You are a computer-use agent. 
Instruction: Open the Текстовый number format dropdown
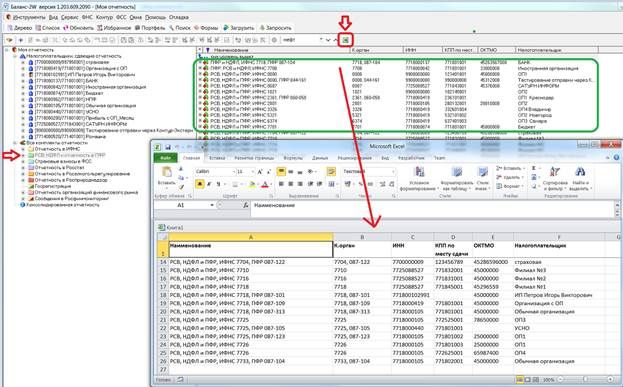click(393, 171)
